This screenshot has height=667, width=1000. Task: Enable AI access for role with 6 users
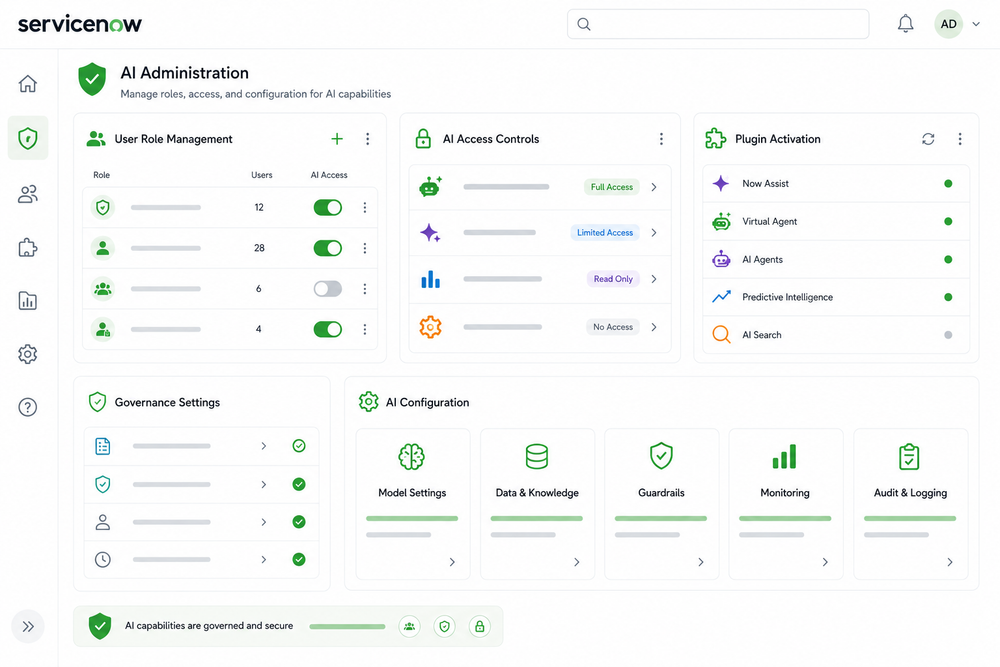(328, 289)
